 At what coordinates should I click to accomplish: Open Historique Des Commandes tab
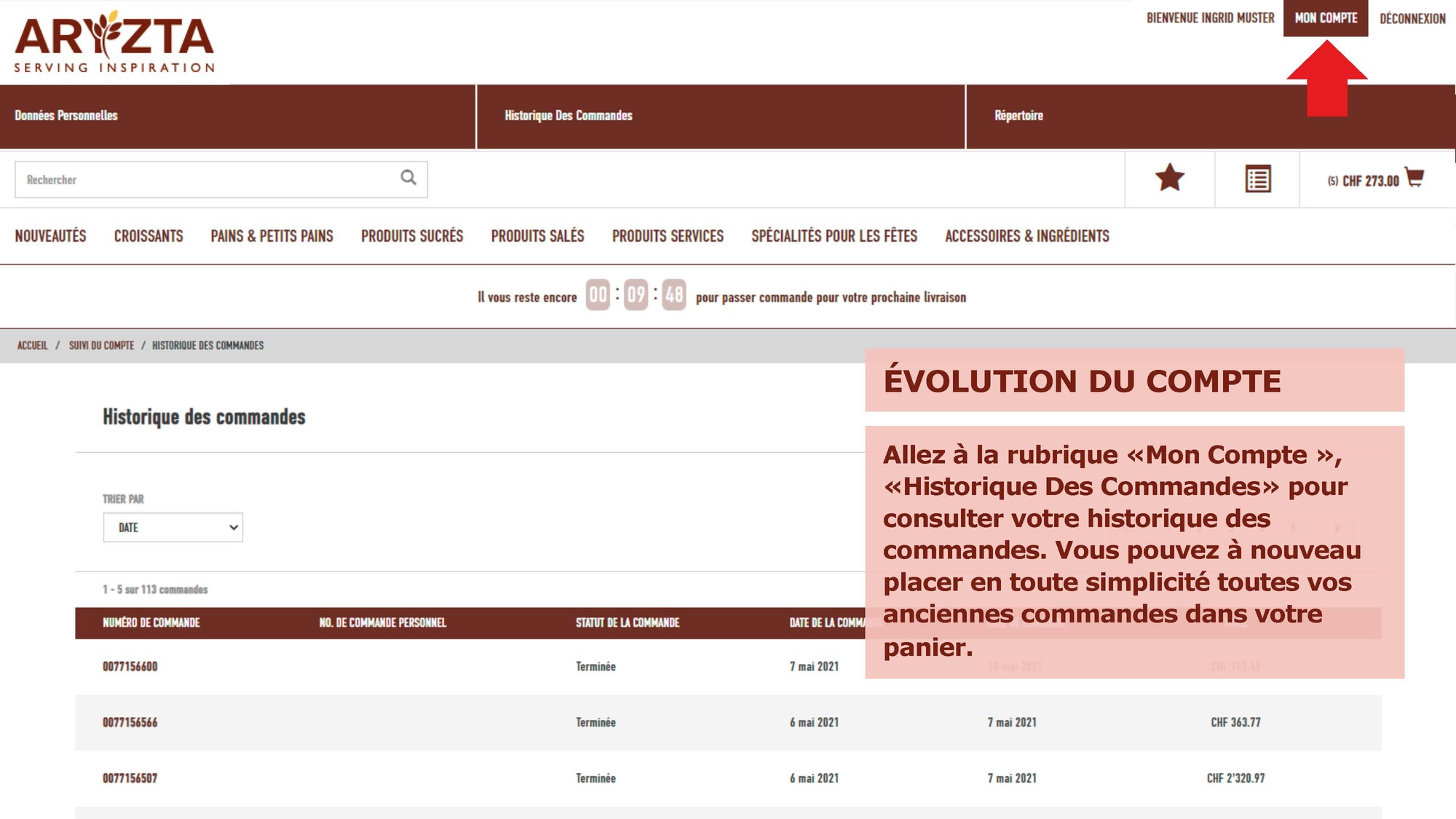(x=721, y=116)
